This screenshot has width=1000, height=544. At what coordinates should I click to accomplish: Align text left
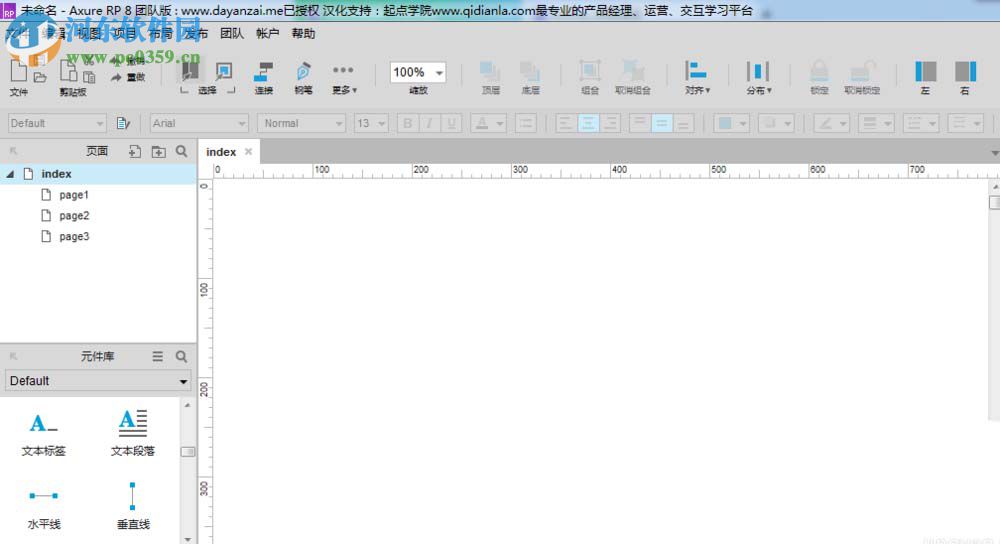tap(565, 123)
